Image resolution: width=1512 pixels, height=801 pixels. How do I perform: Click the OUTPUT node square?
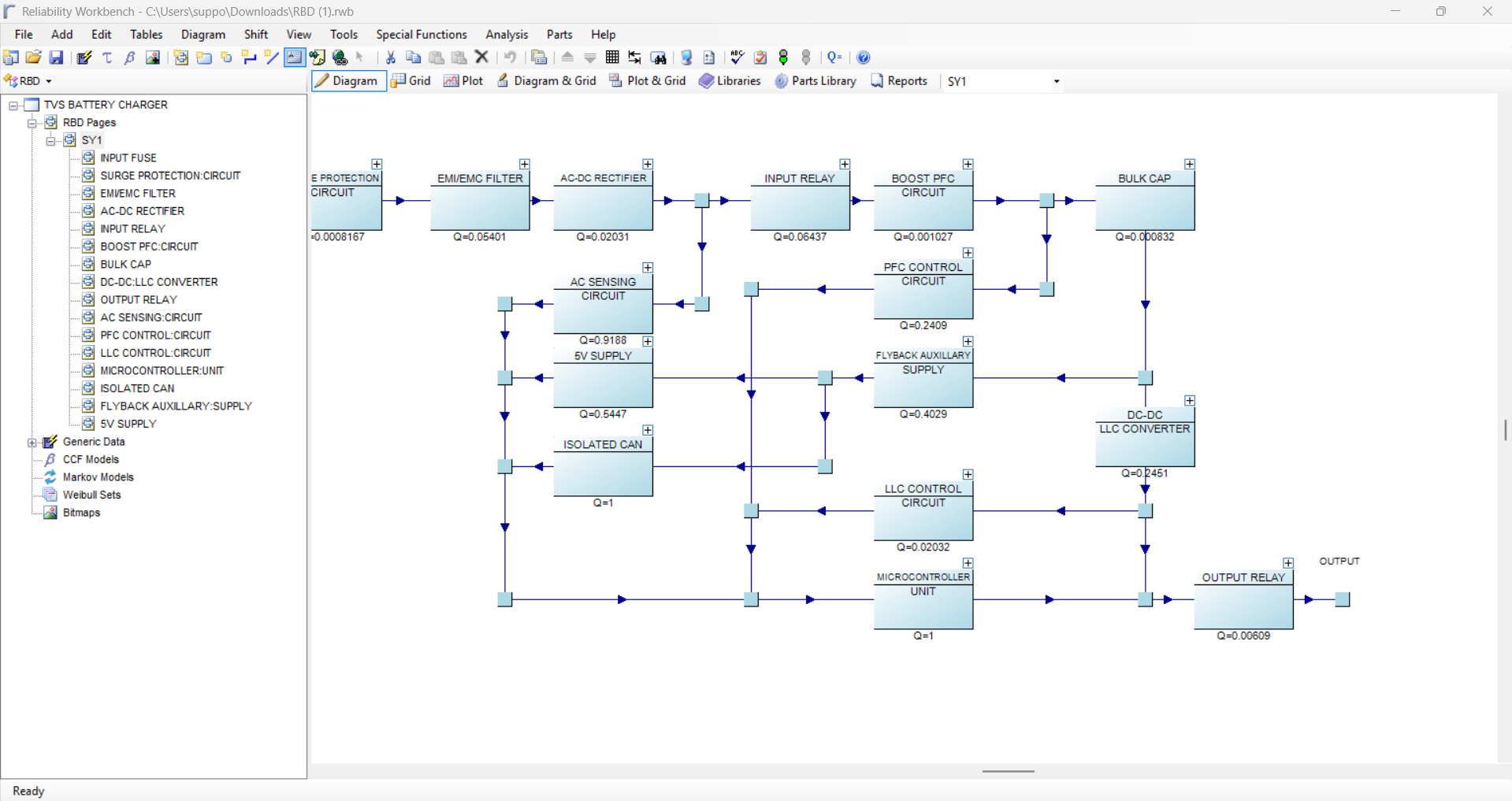[x=1343, y=599]
